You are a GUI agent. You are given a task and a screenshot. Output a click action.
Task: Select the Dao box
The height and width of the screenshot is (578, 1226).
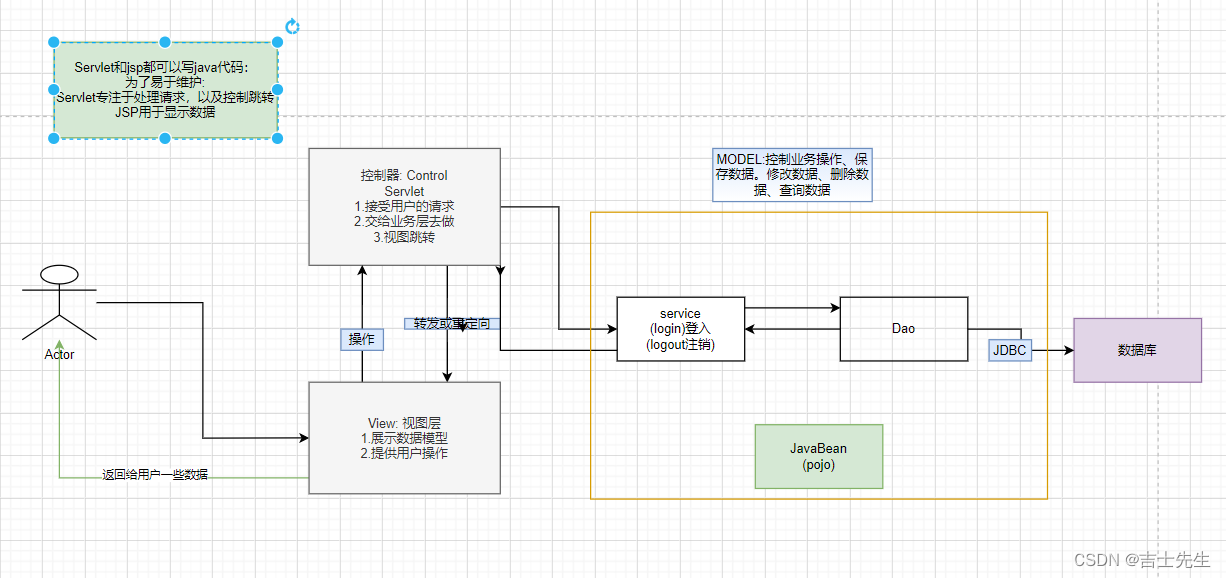pyautogui.click(x=903, y=328)
